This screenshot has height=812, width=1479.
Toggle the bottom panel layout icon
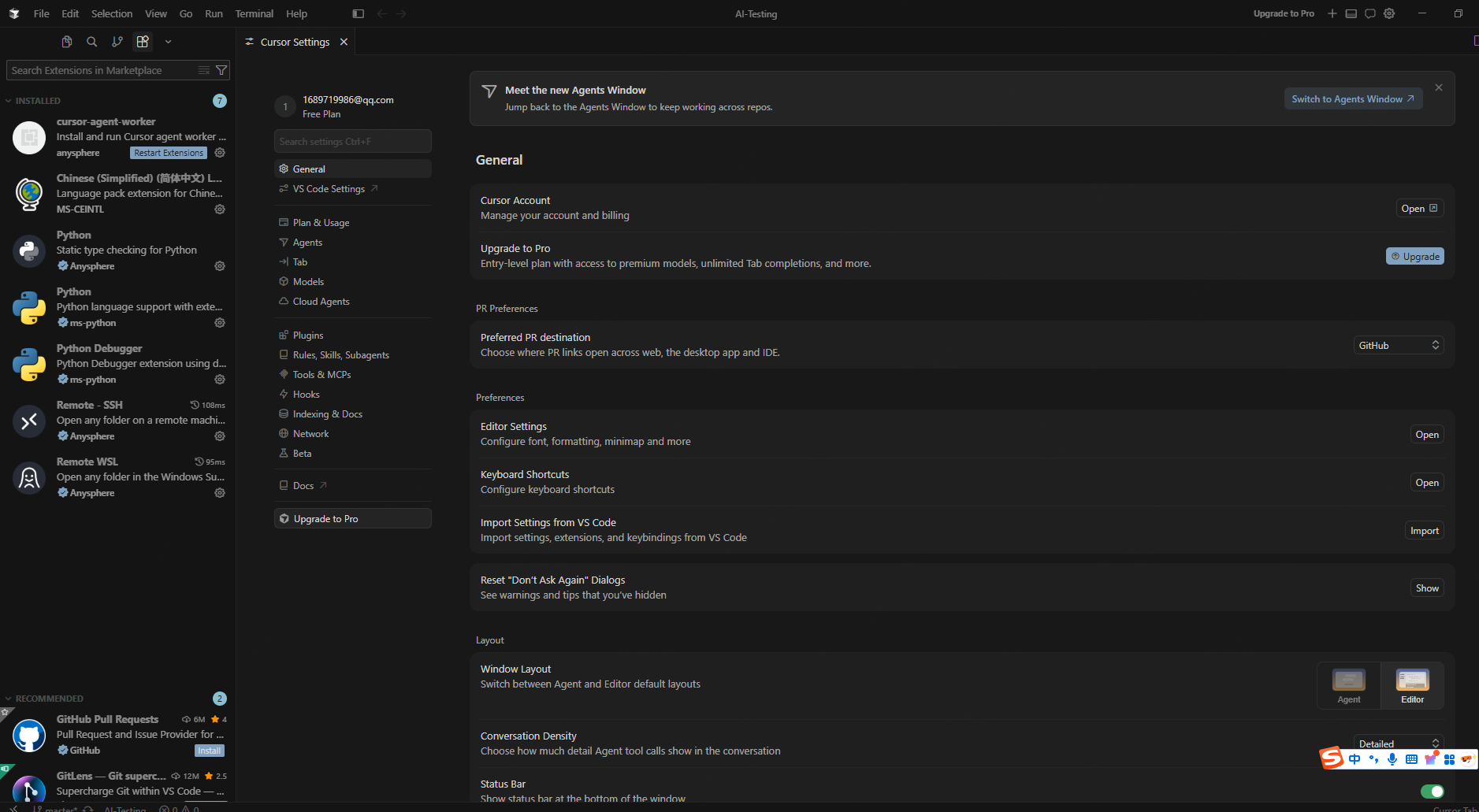tap(1351, 13)
